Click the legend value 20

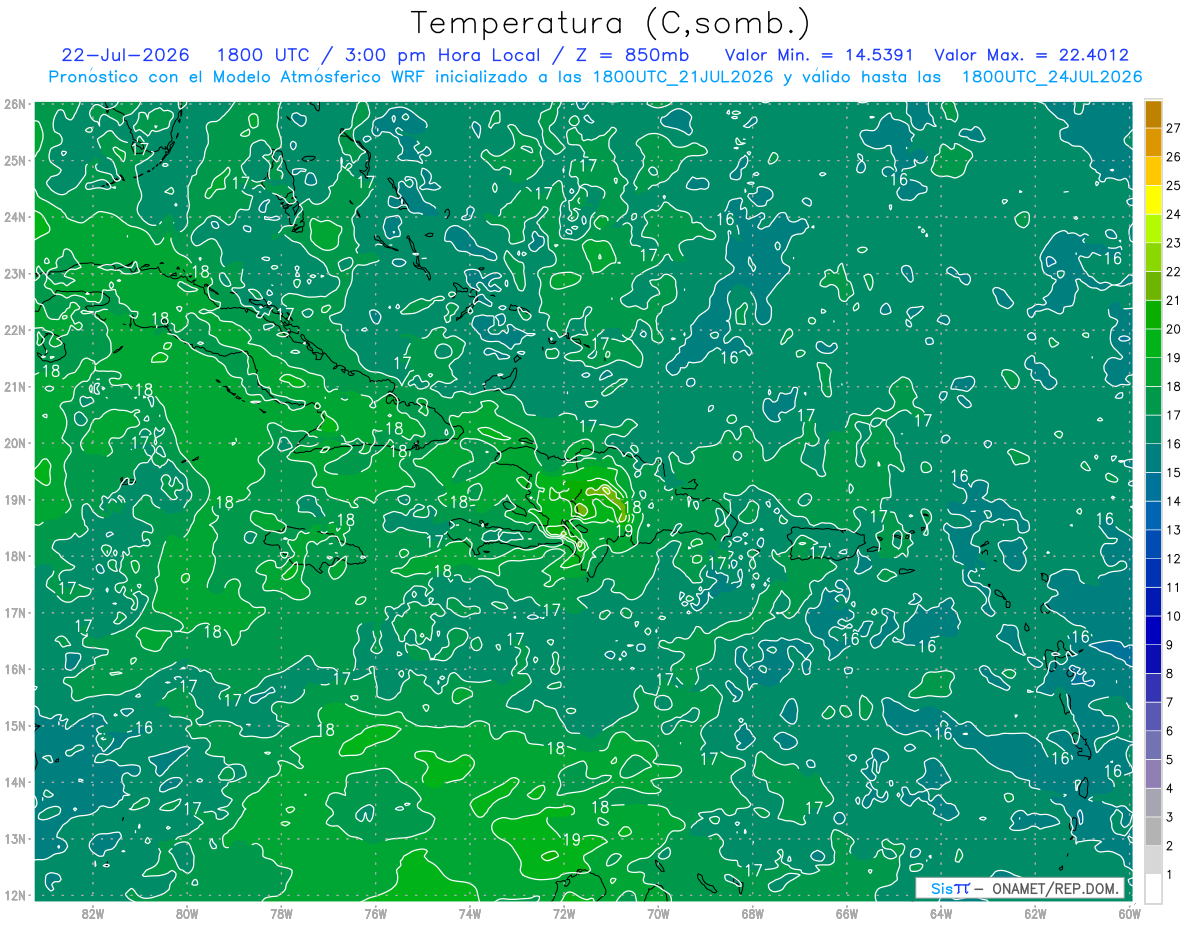[x=1173, y=329]
